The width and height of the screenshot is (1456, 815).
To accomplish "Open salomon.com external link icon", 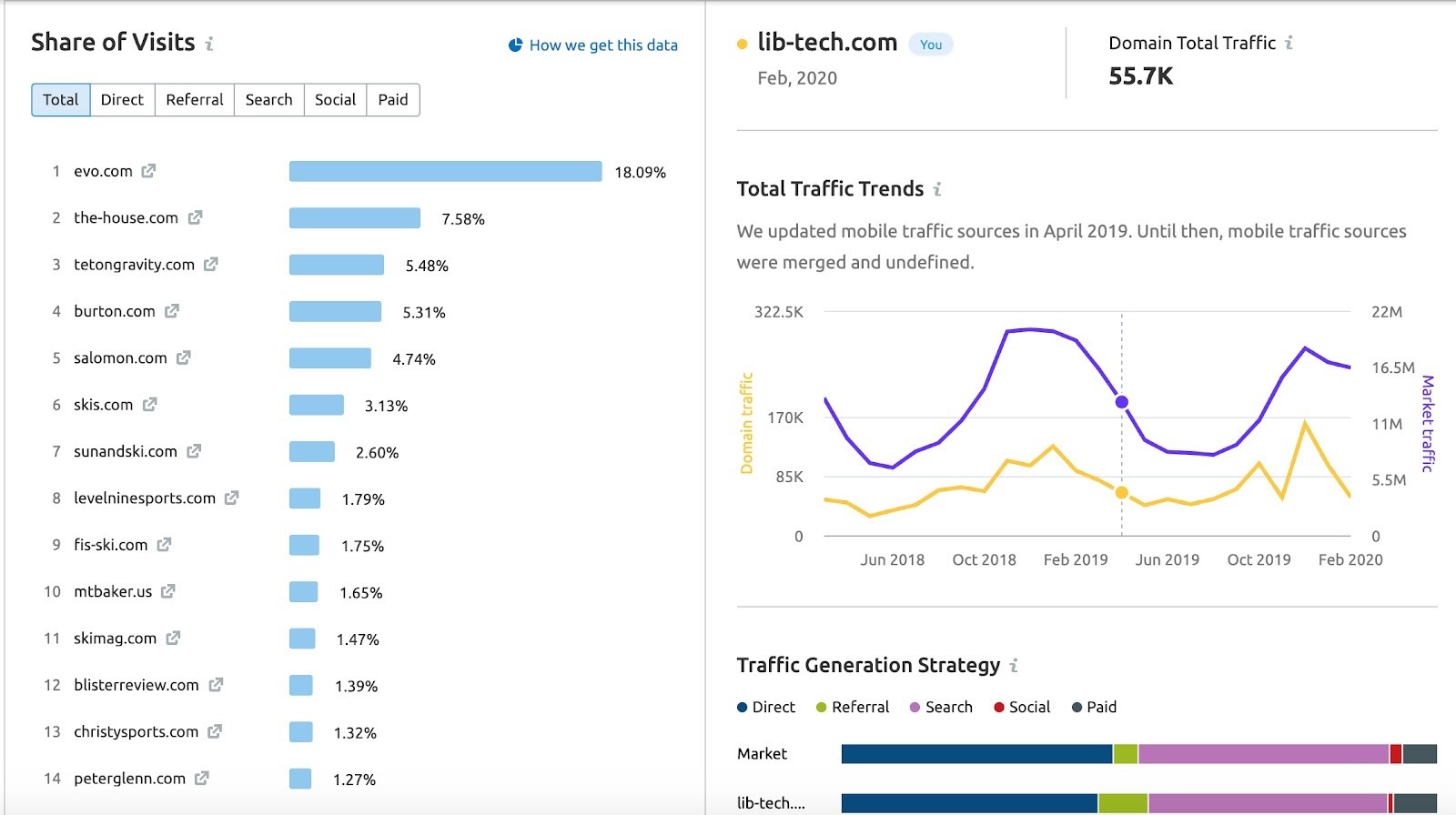I will 184,357.
